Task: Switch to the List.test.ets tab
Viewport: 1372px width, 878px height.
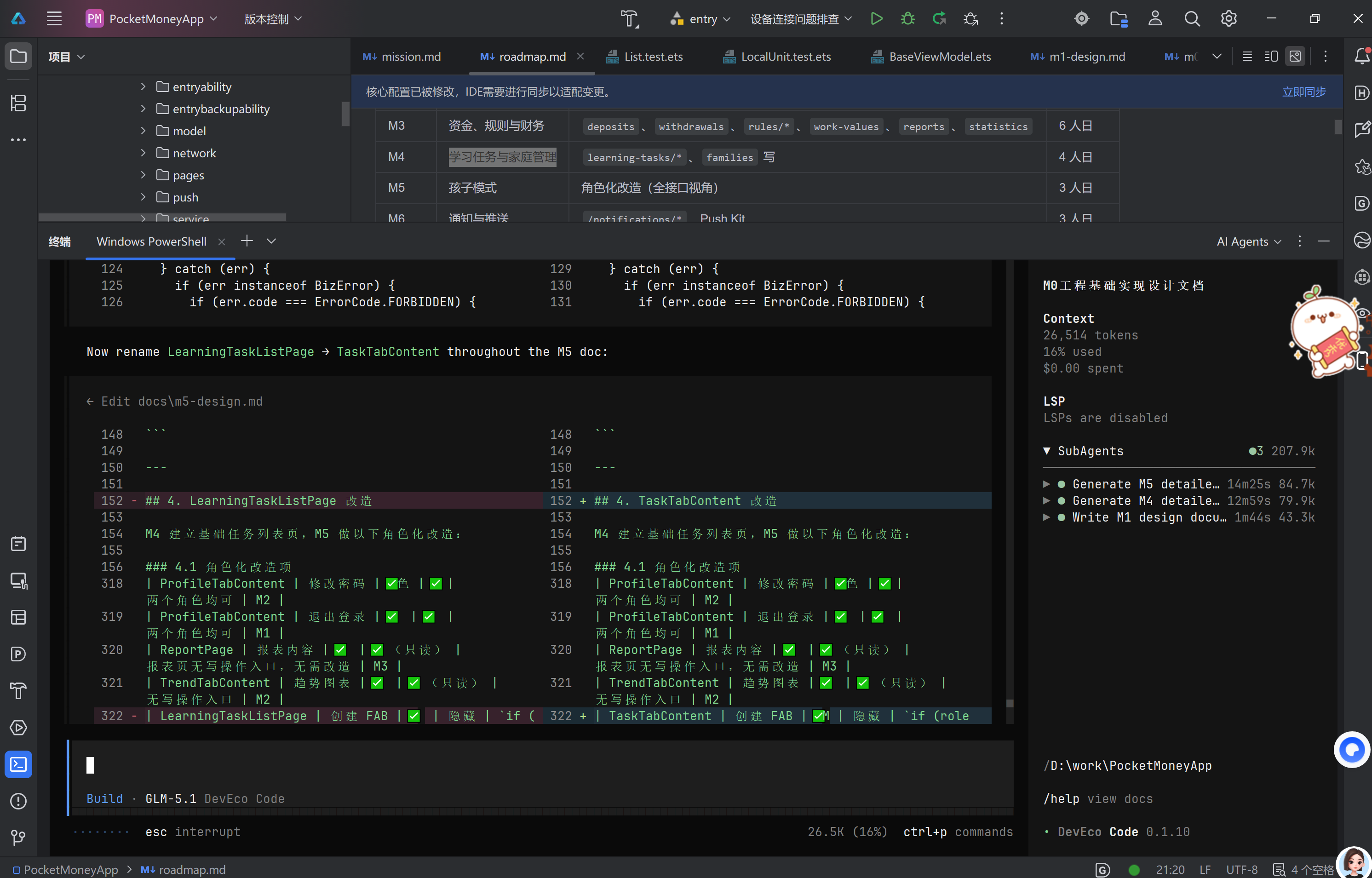Action: click(x=644, y=57)
